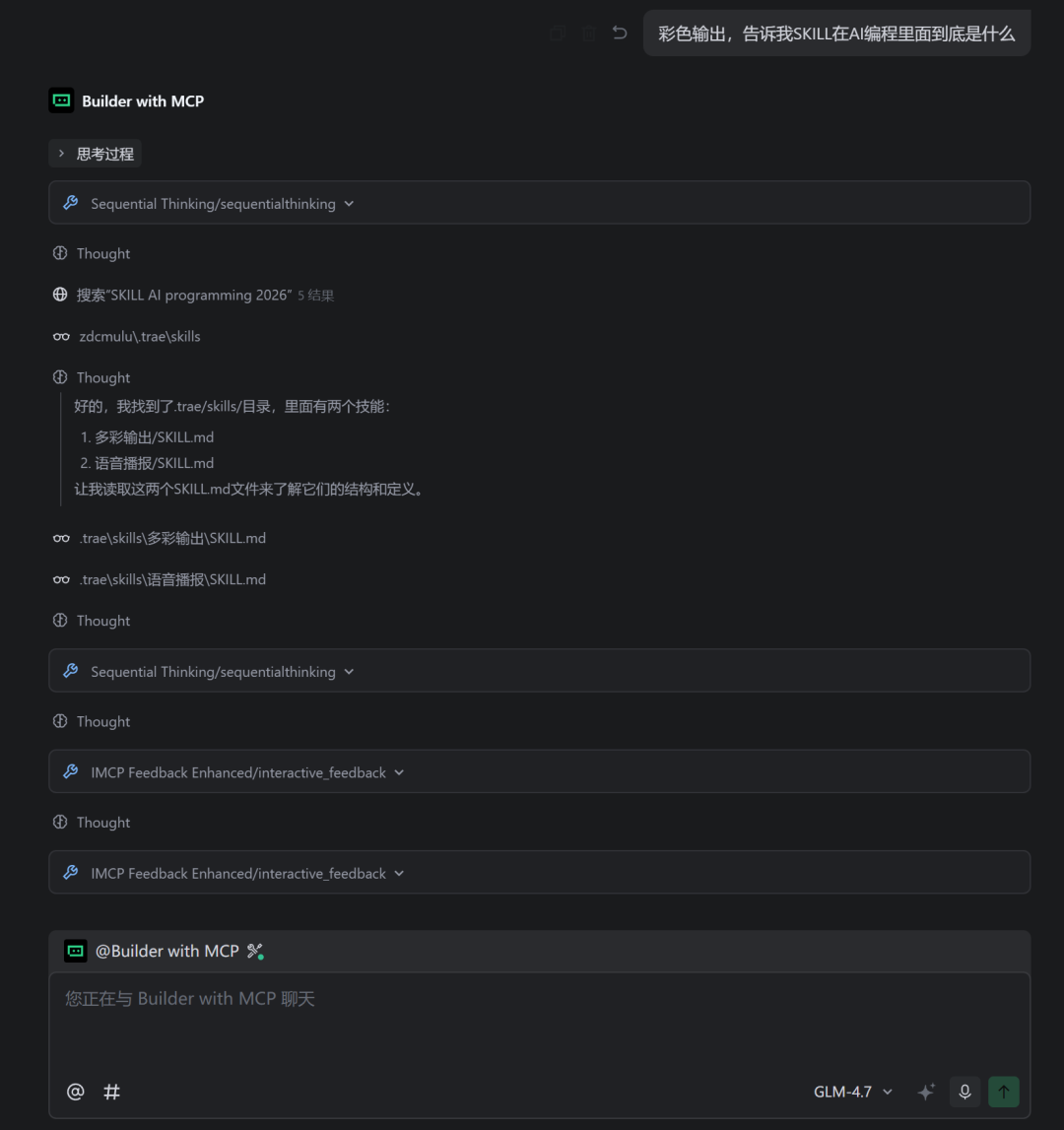
Task: Open the 多彩输出 SKILL.md file reference
Action: click(x=172, y=538)
